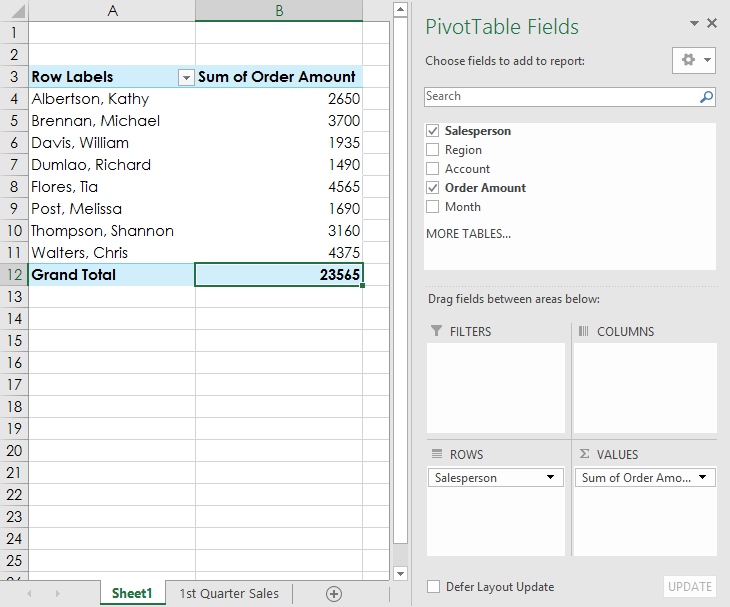Expand Sum of Order Amount values dropdown
Image resolution: width=730 pixels, height=607 pixels.
tap(703, 478)
